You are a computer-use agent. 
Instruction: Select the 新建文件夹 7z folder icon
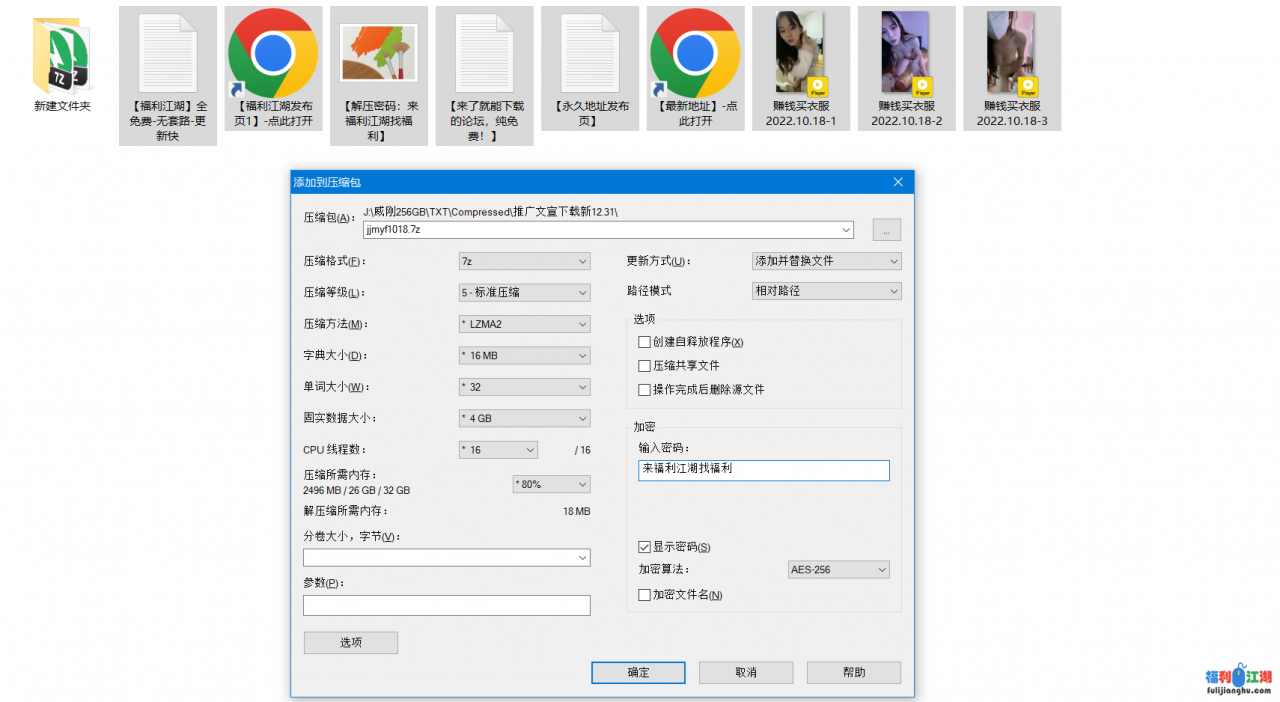coord(62,55)
